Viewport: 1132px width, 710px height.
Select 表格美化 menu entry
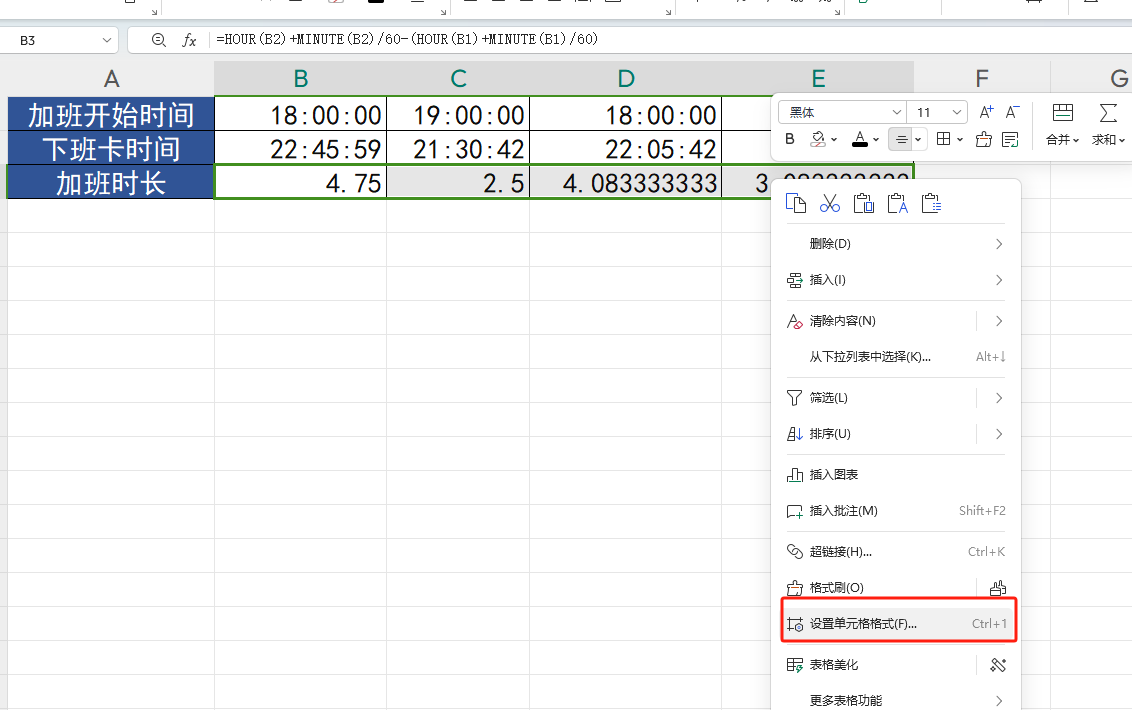coord(834,664)
